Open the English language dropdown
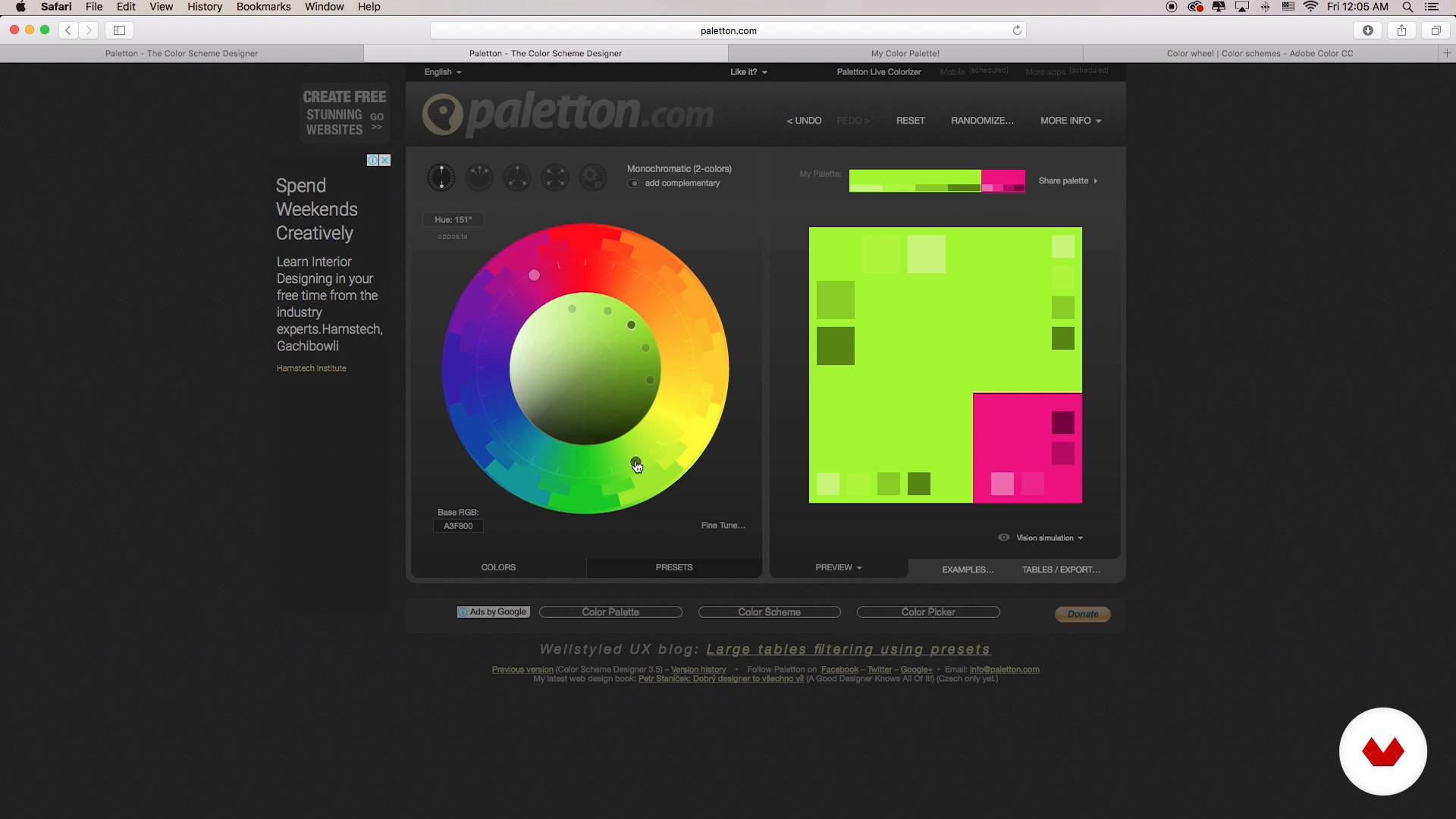 click(x=442, y=72)
